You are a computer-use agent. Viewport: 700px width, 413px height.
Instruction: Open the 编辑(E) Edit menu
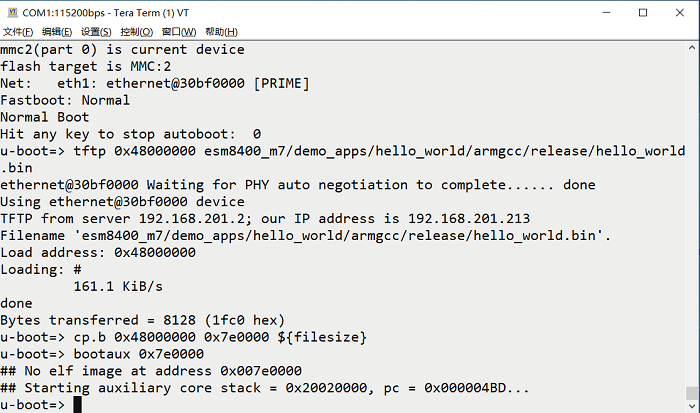point(57,32)
